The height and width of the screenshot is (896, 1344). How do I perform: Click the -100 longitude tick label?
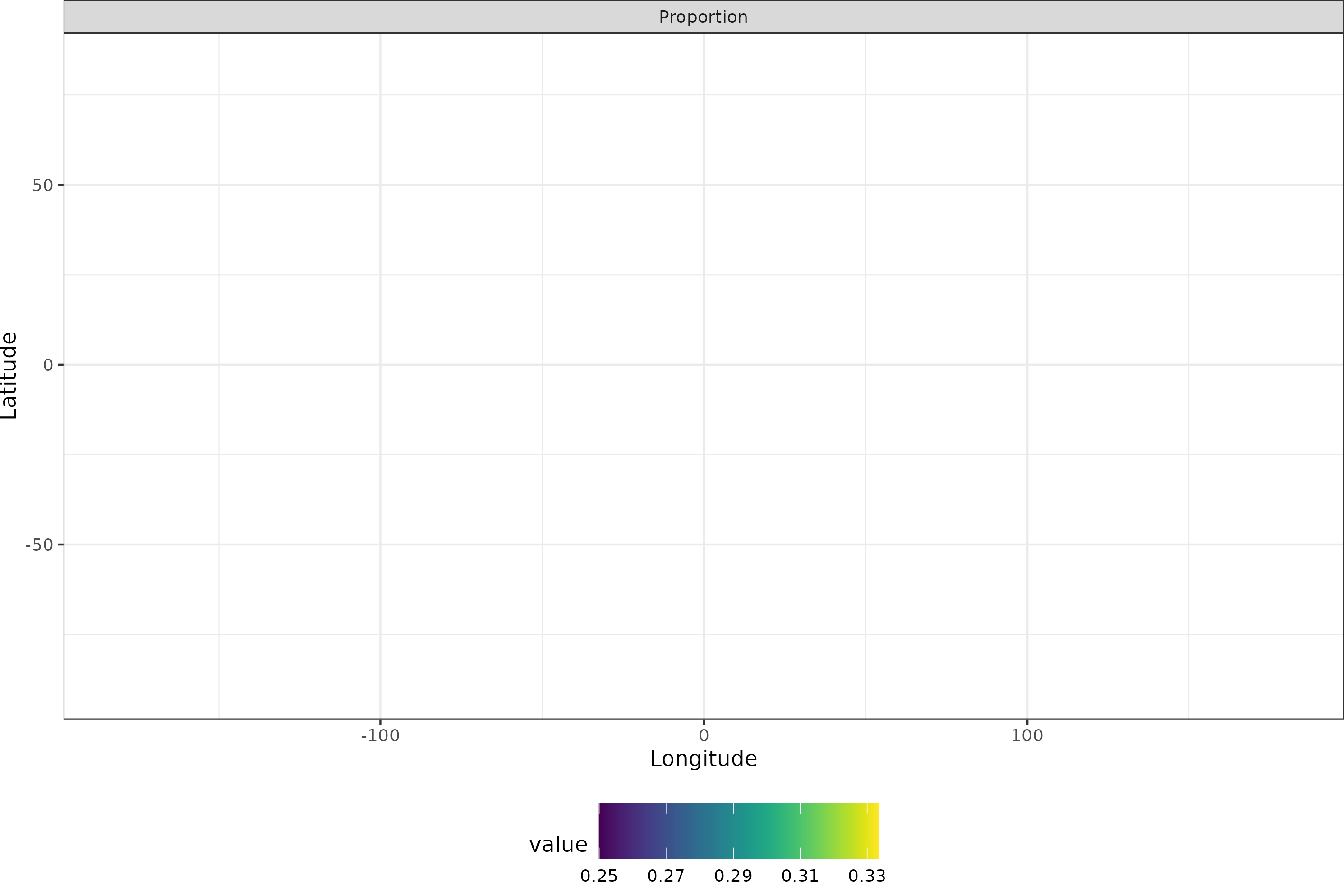pos(380,736)
